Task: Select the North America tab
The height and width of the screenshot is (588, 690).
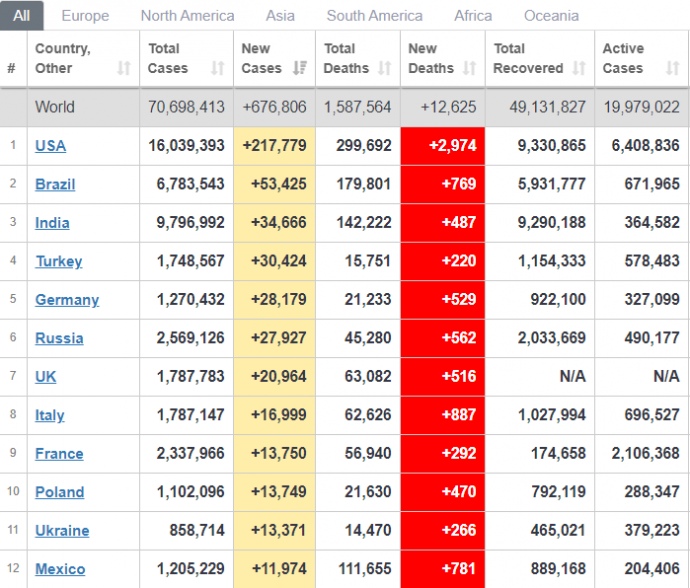Action: click(x=187, y=16)
